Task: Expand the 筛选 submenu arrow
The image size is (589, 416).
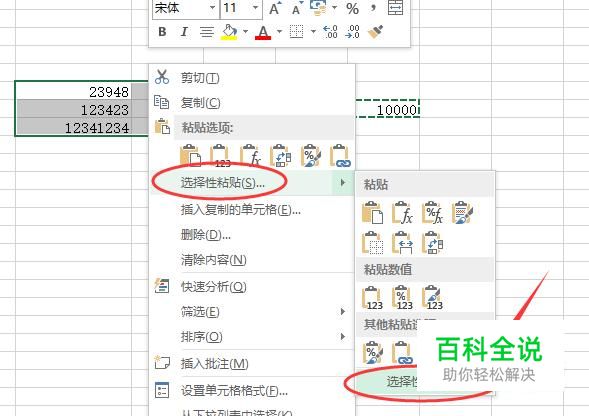Action: click(x=343, y=312)
